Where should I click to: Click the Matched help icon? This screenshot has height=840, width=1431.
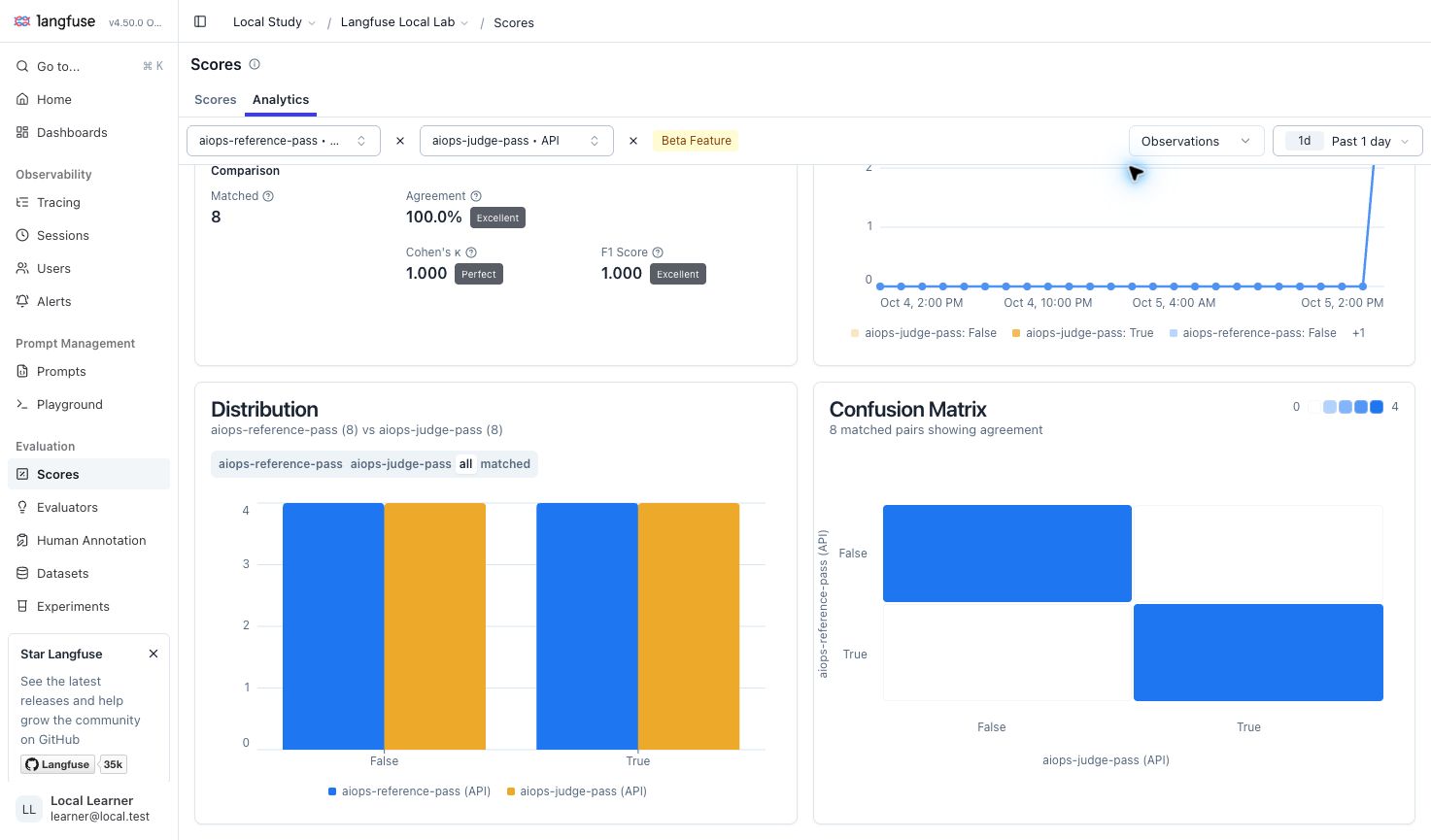click(x=268, y=196)
